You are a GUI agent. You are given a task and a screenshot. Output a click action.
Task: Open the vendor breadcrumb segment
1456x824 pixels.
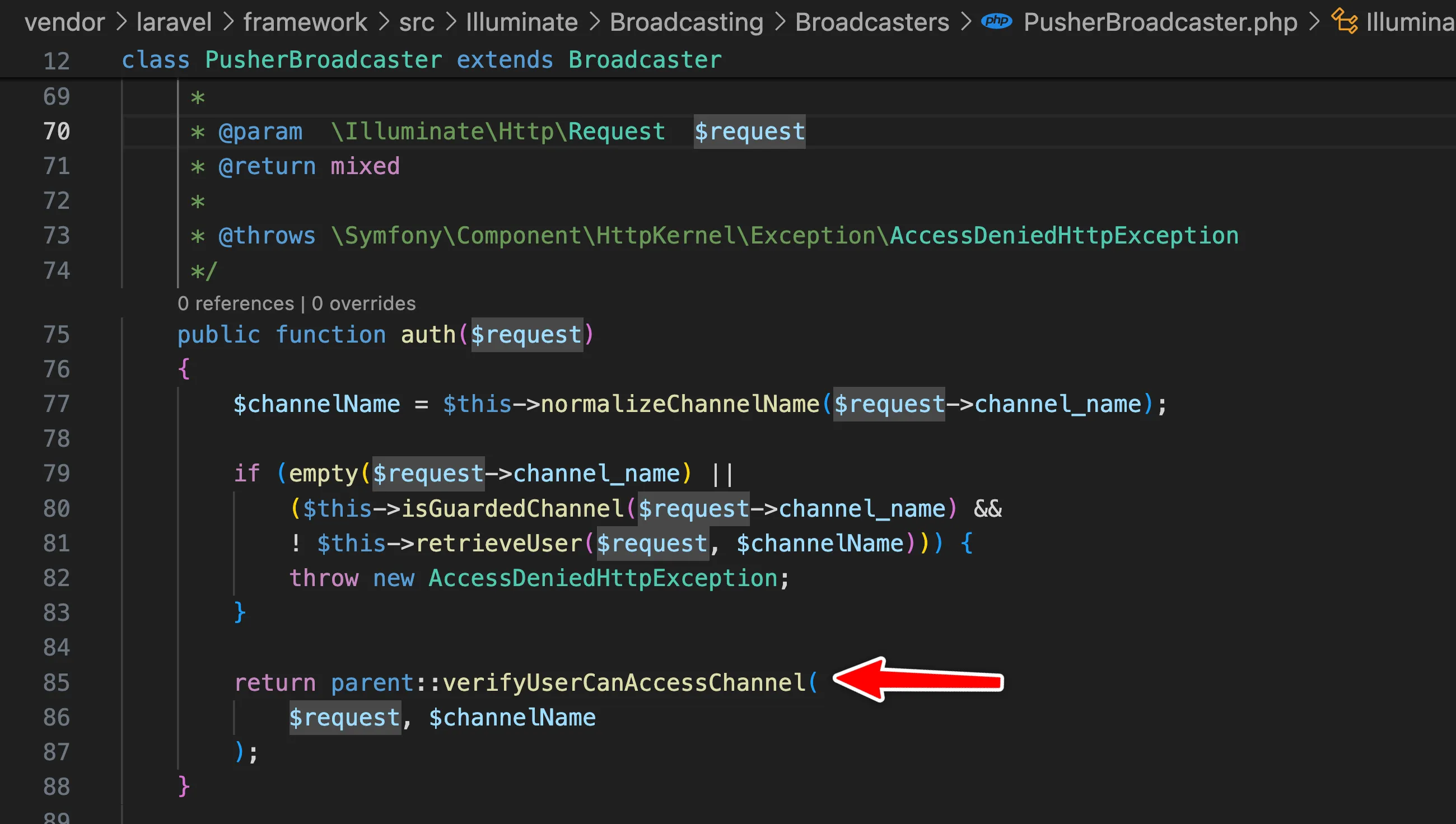64,22
